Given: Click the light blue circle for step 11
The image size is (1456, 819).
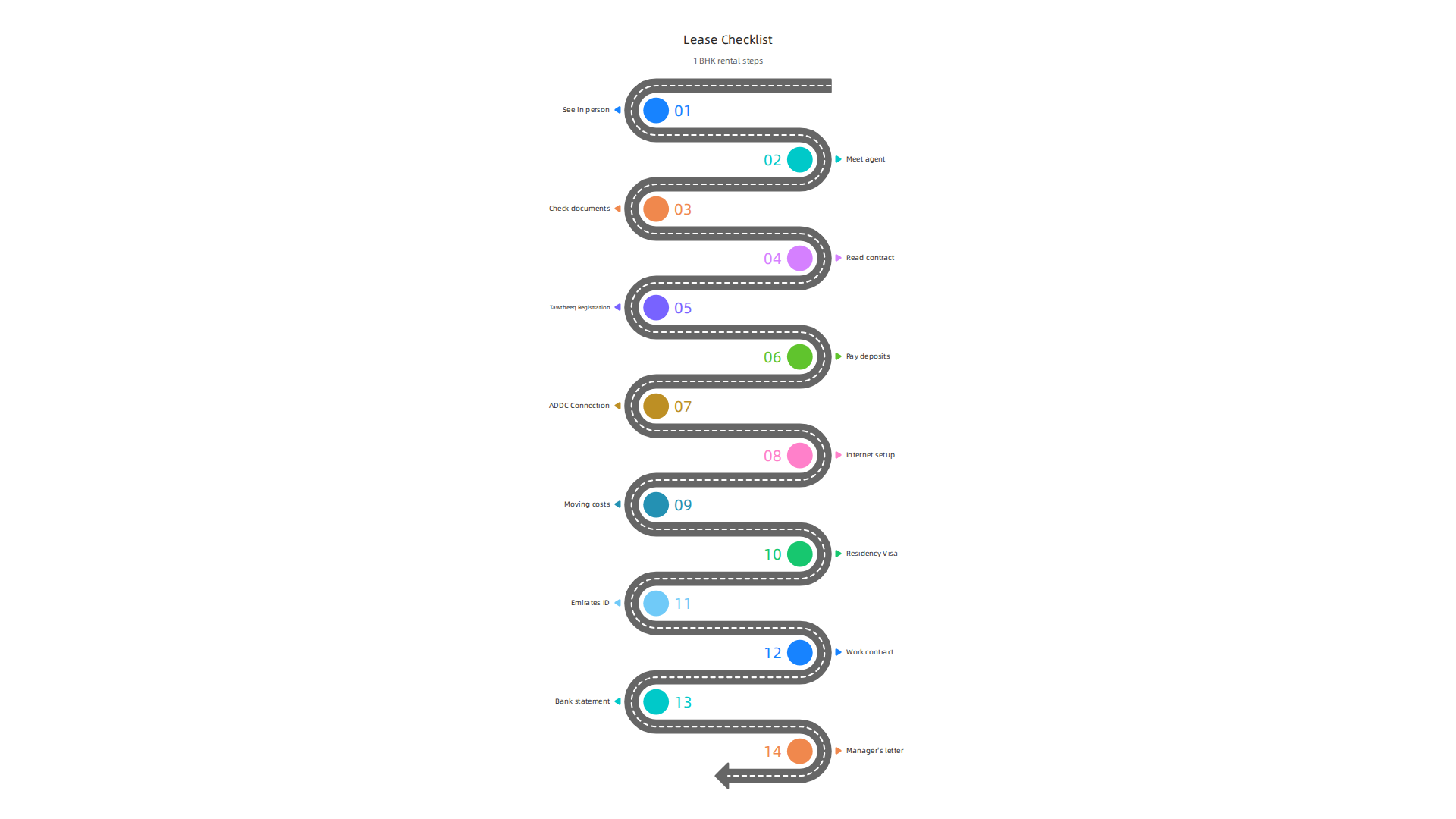Looking at the screenshot, I should pos(656,604).
